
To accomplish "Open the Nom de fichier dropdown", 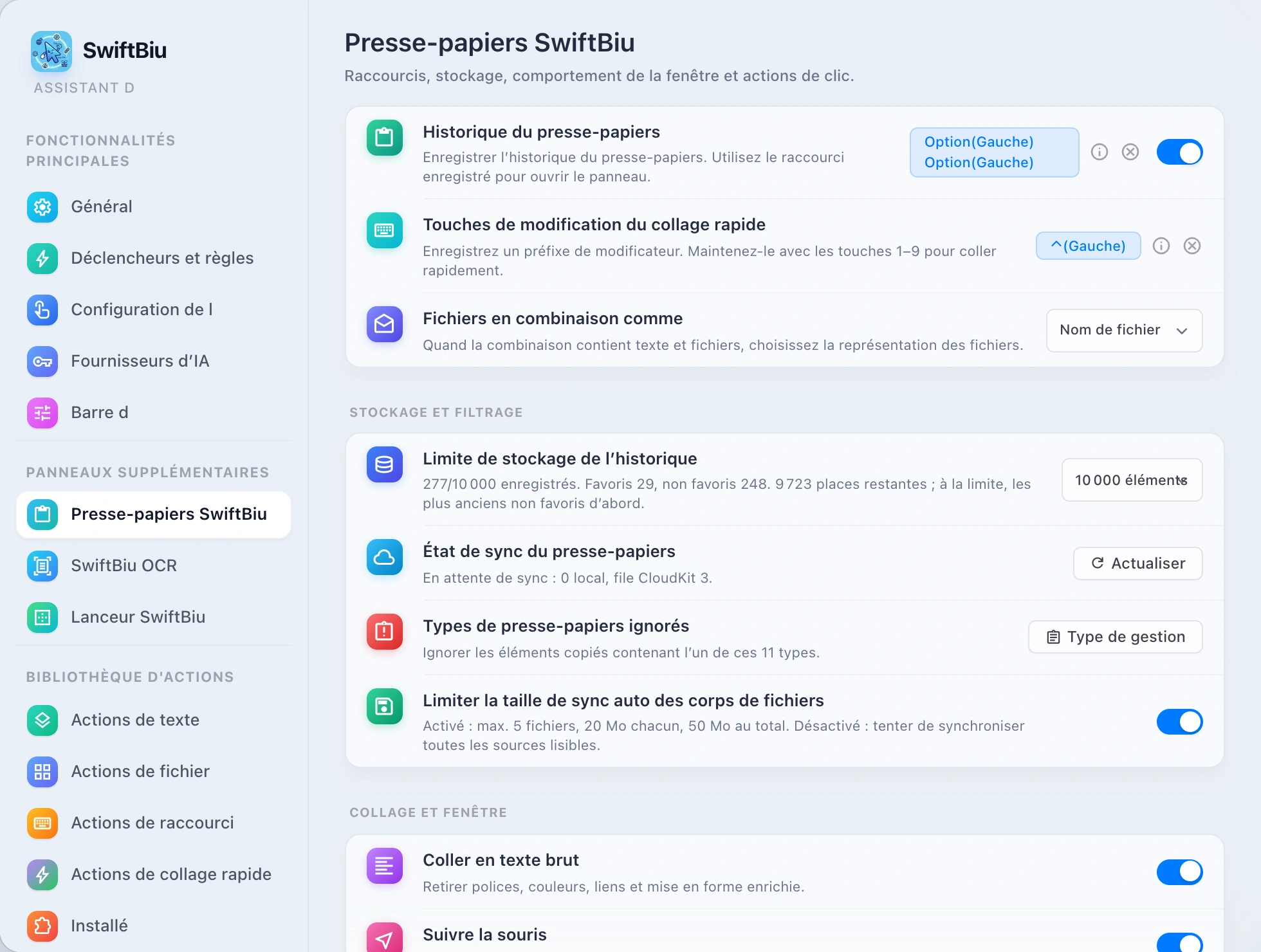I will coord(1125,331).
